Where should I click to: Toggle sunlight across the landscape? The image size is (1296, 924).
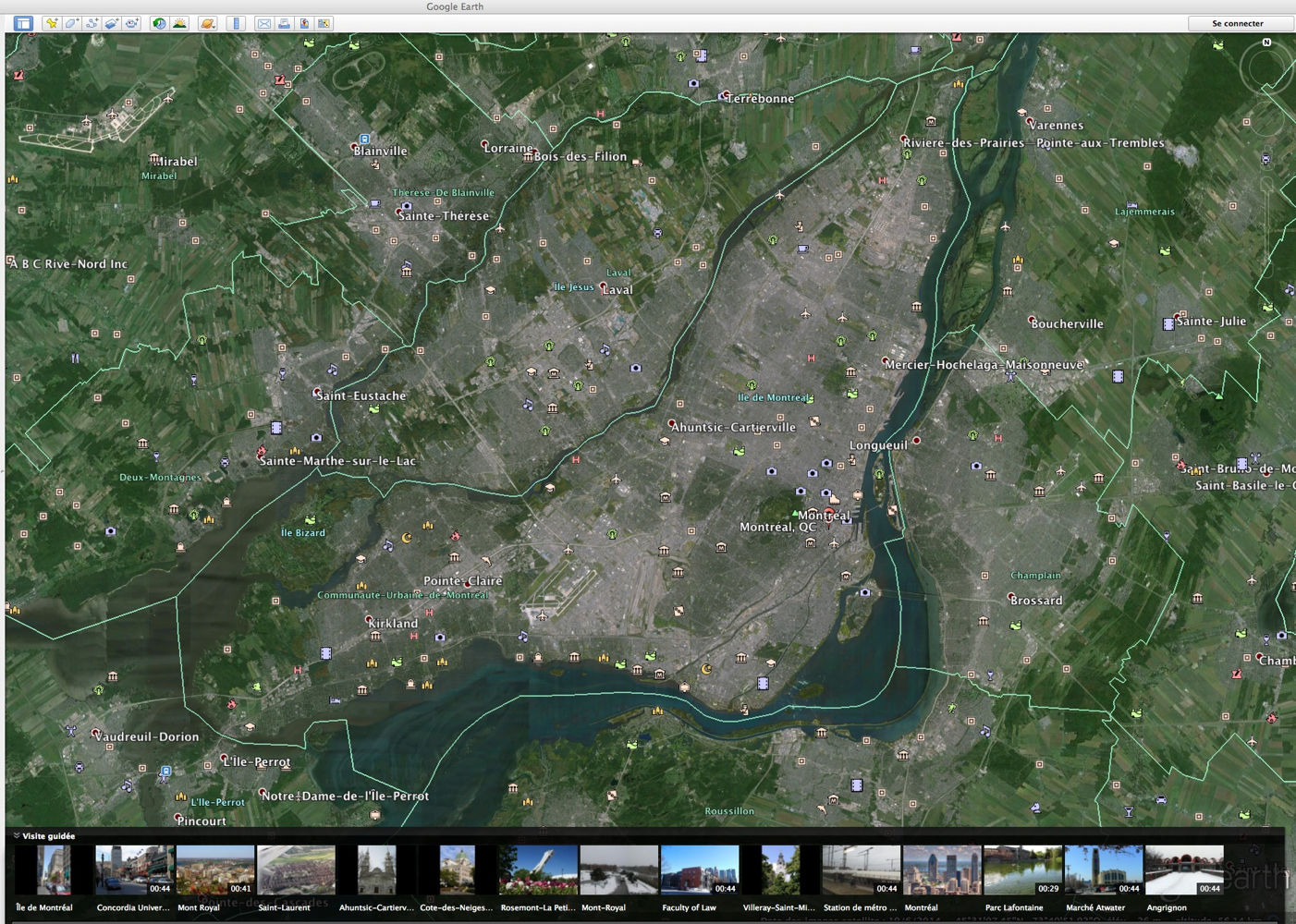pos(179,23)
